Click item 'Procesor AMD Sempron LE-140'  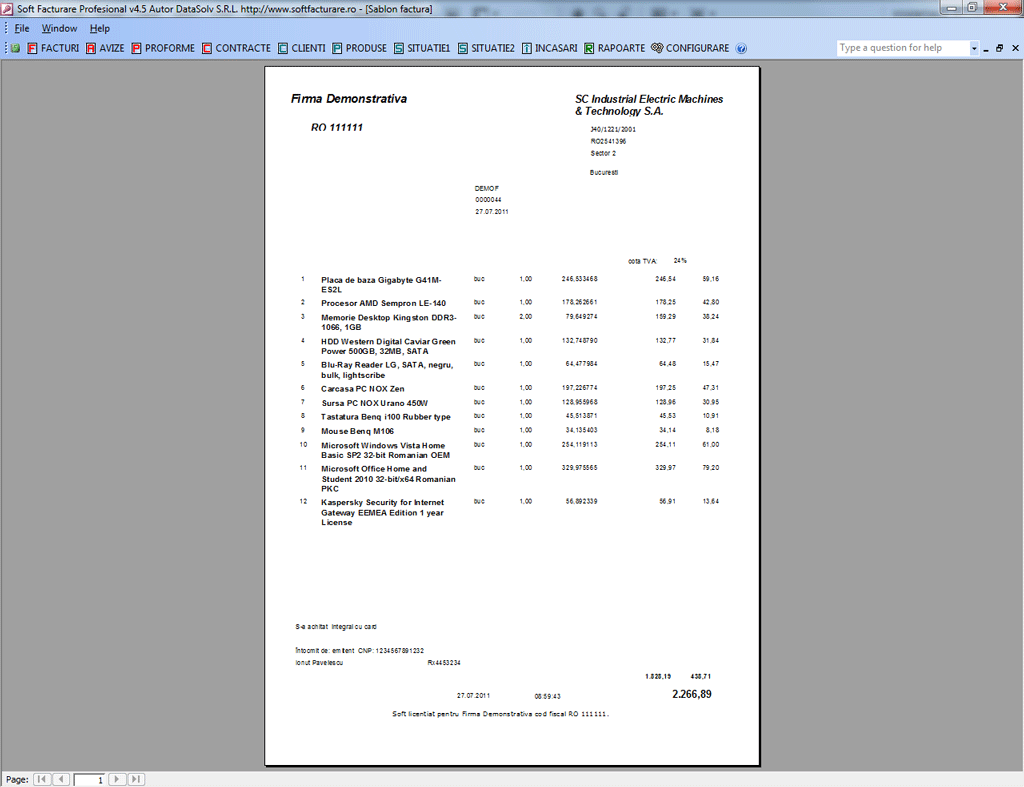383,303
